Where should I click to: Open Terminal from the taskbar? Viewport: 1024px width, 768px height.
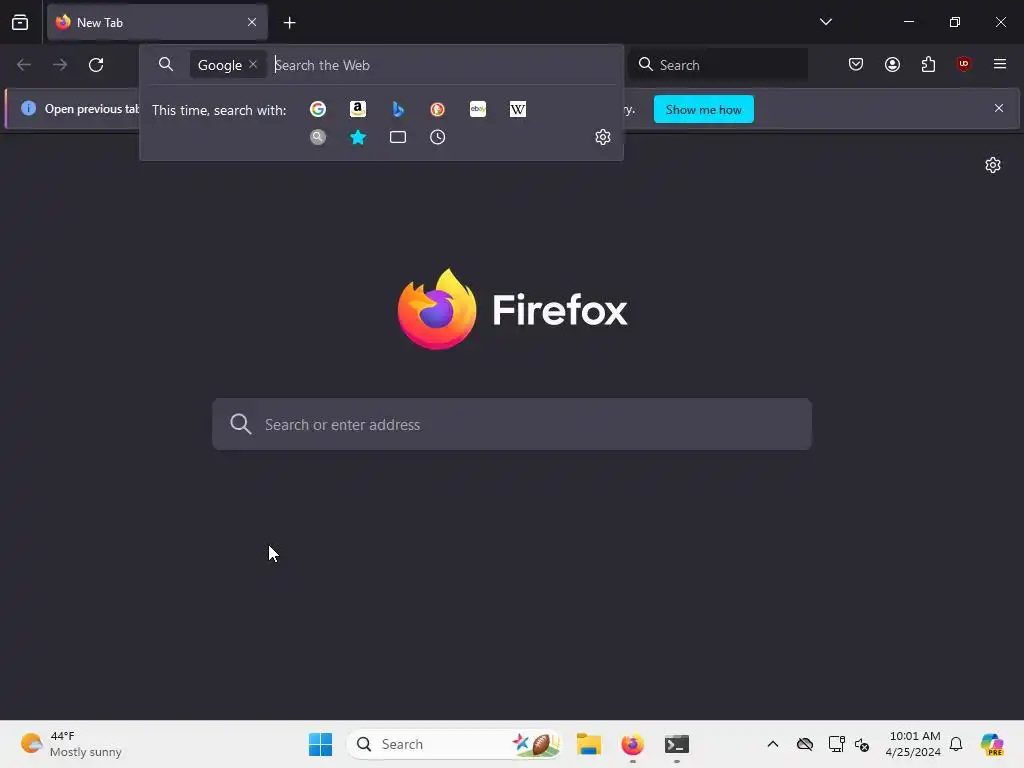677,744
